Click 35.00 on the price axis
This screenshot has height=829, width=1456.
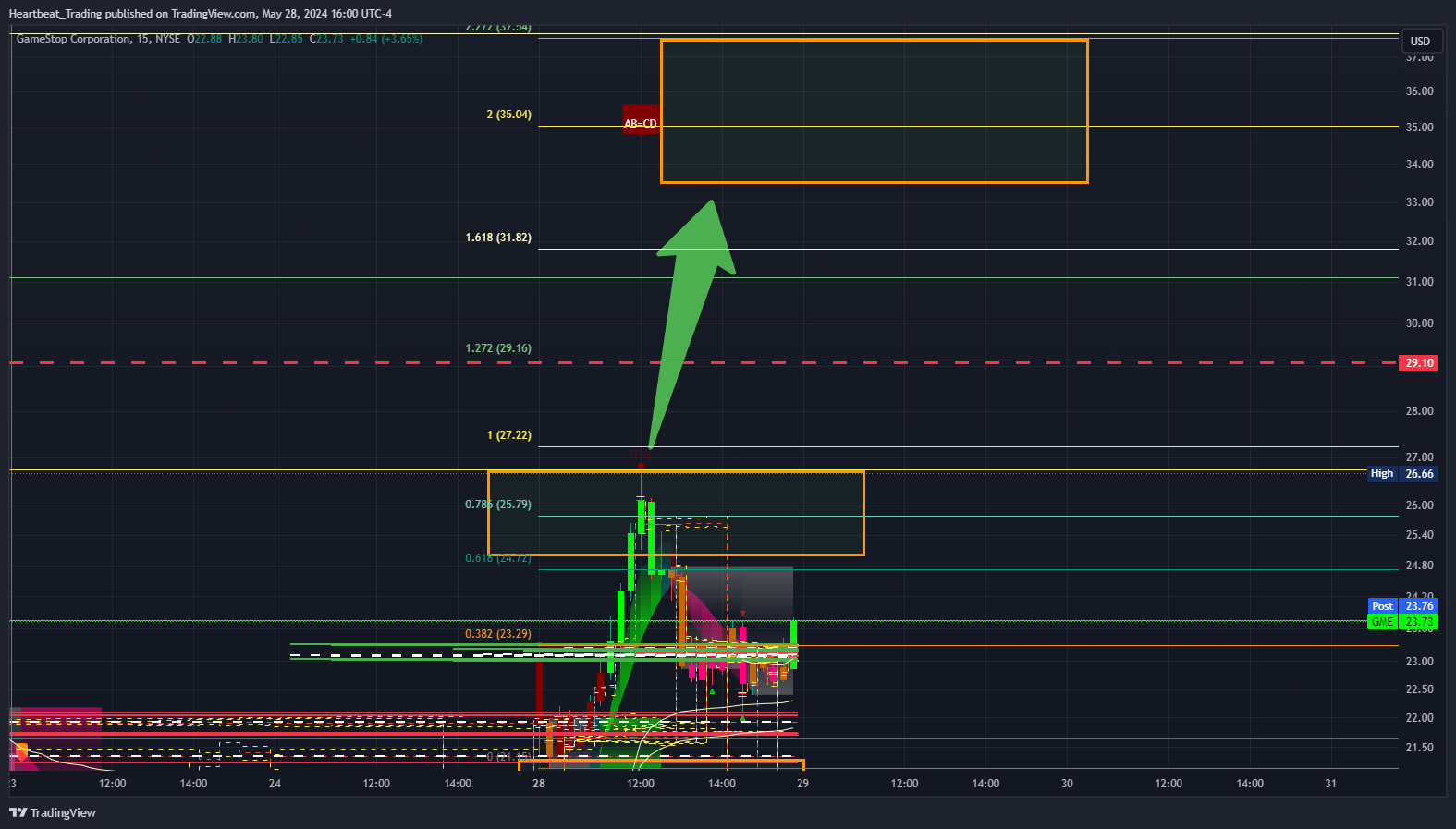click(1419, 128)
